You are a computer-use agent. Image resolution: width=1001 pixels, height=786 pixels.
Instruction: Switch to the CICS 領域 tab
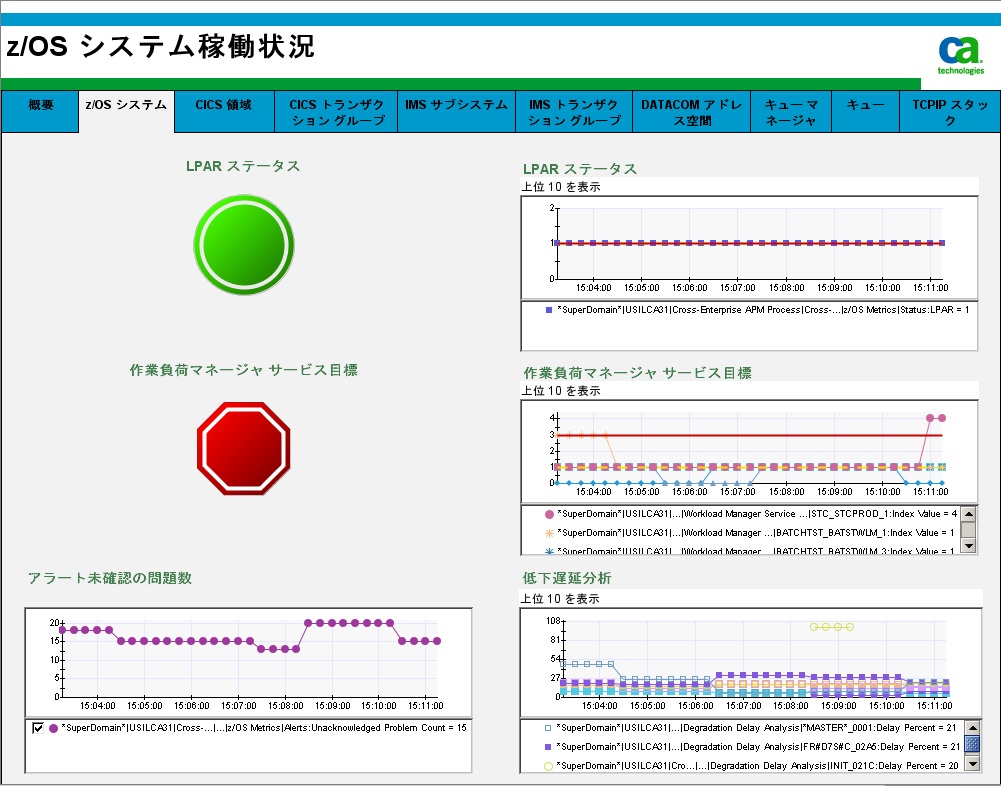(x=223, y=111)
